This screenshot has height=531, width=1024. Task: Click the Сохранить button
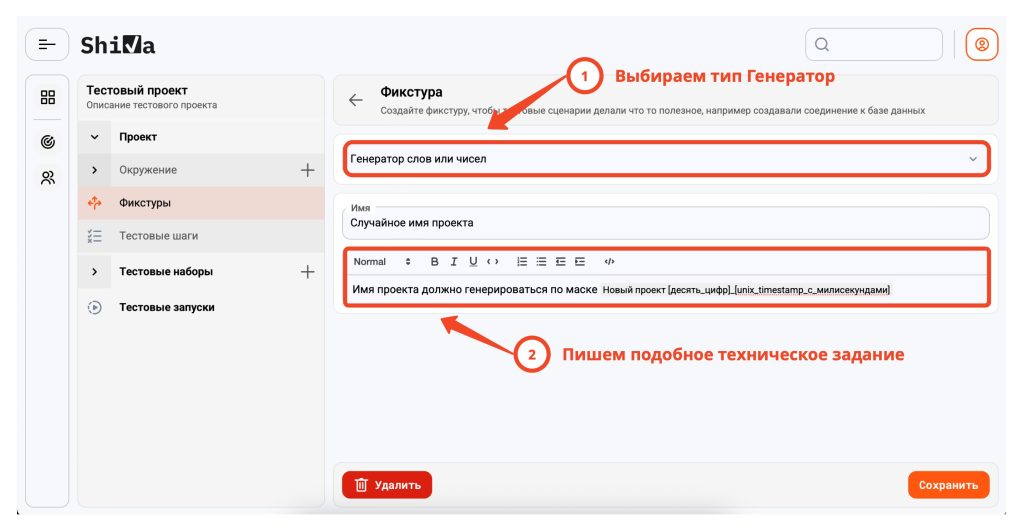point(948,485)
